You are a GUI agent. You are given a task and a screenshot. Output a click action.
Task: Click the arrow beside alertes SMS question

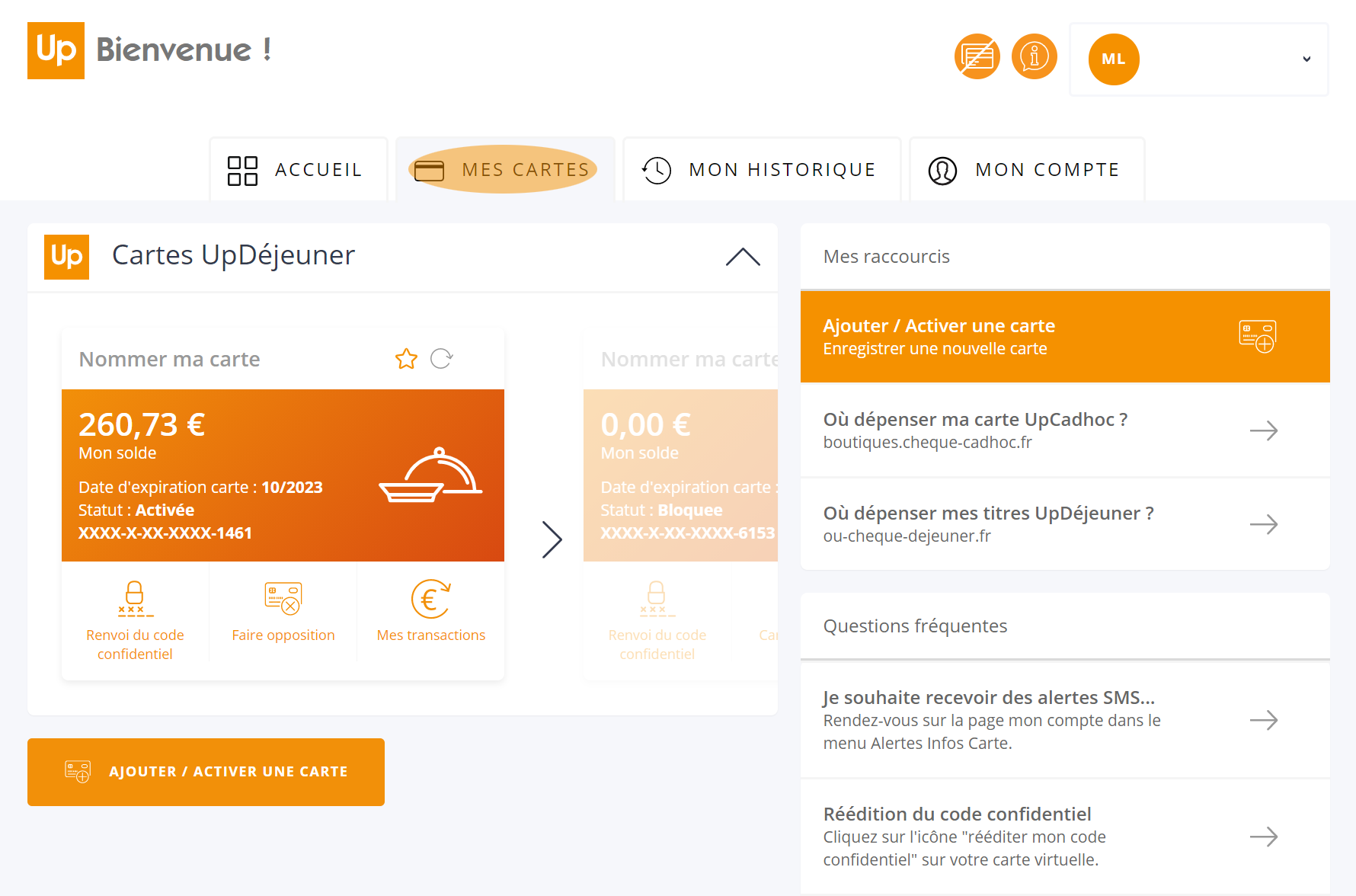tap(1264, 720)
